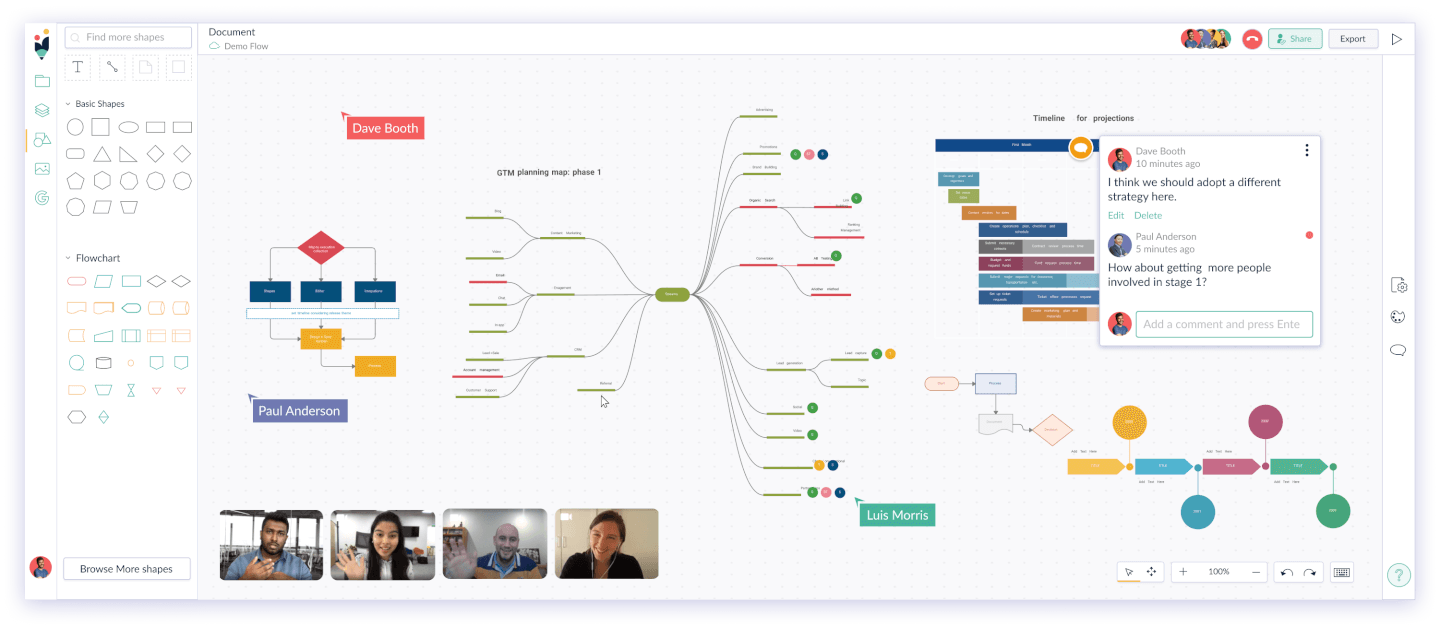Open the Google search sidebar icon
Image resolution: width=1440 pixels, height=627 pixels.
(x=42, y=198)
